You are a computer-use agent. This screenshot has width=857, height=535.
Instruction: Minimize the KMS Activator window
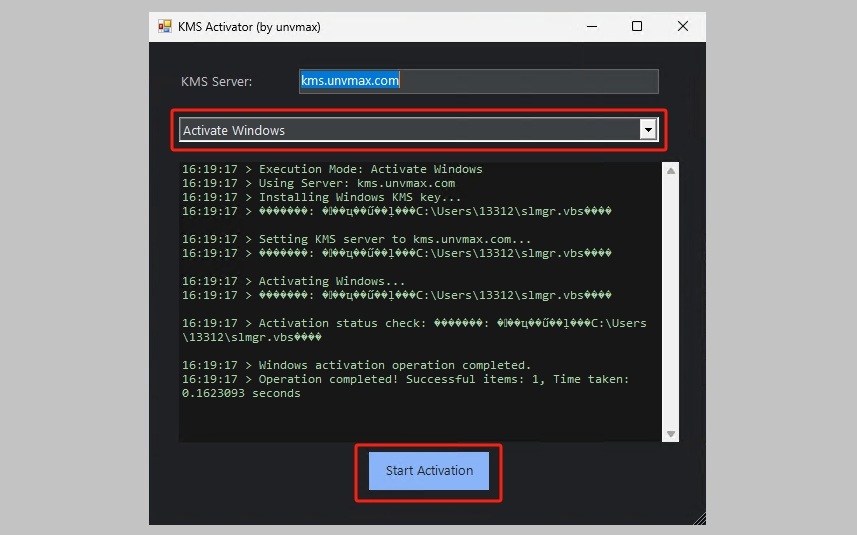[x=592, y=26]
